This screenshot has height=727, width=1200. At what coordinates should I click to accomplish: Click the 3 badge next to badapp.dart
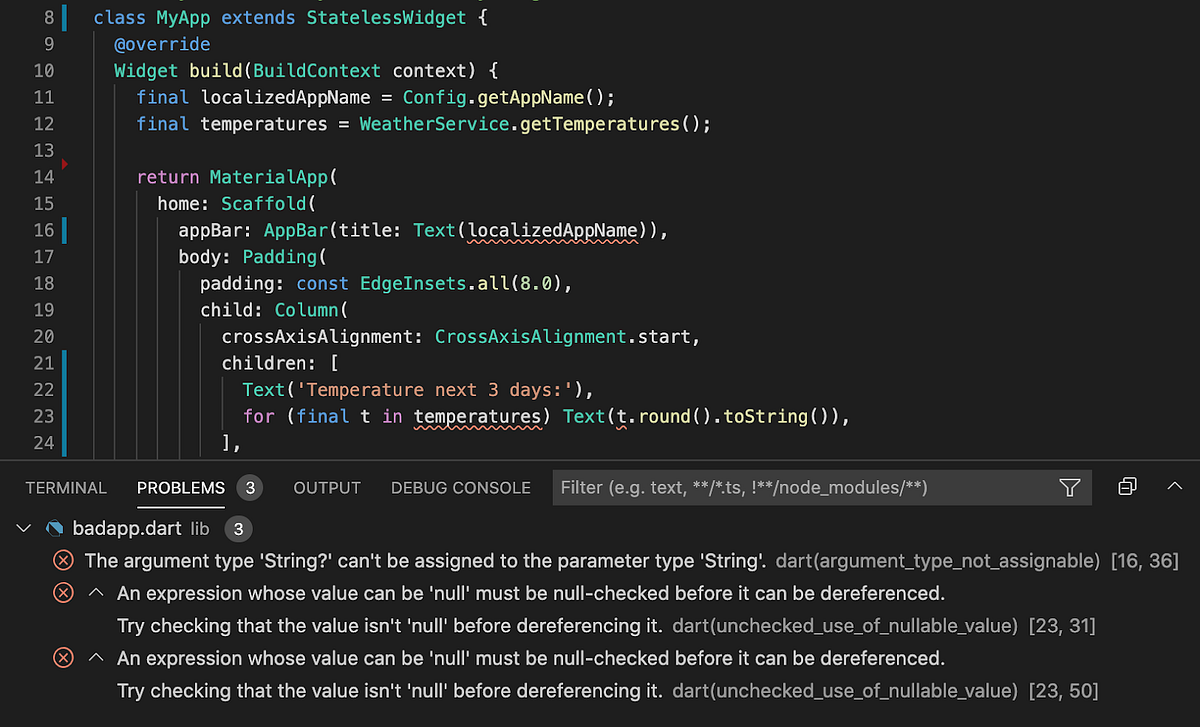coord(236,530)
